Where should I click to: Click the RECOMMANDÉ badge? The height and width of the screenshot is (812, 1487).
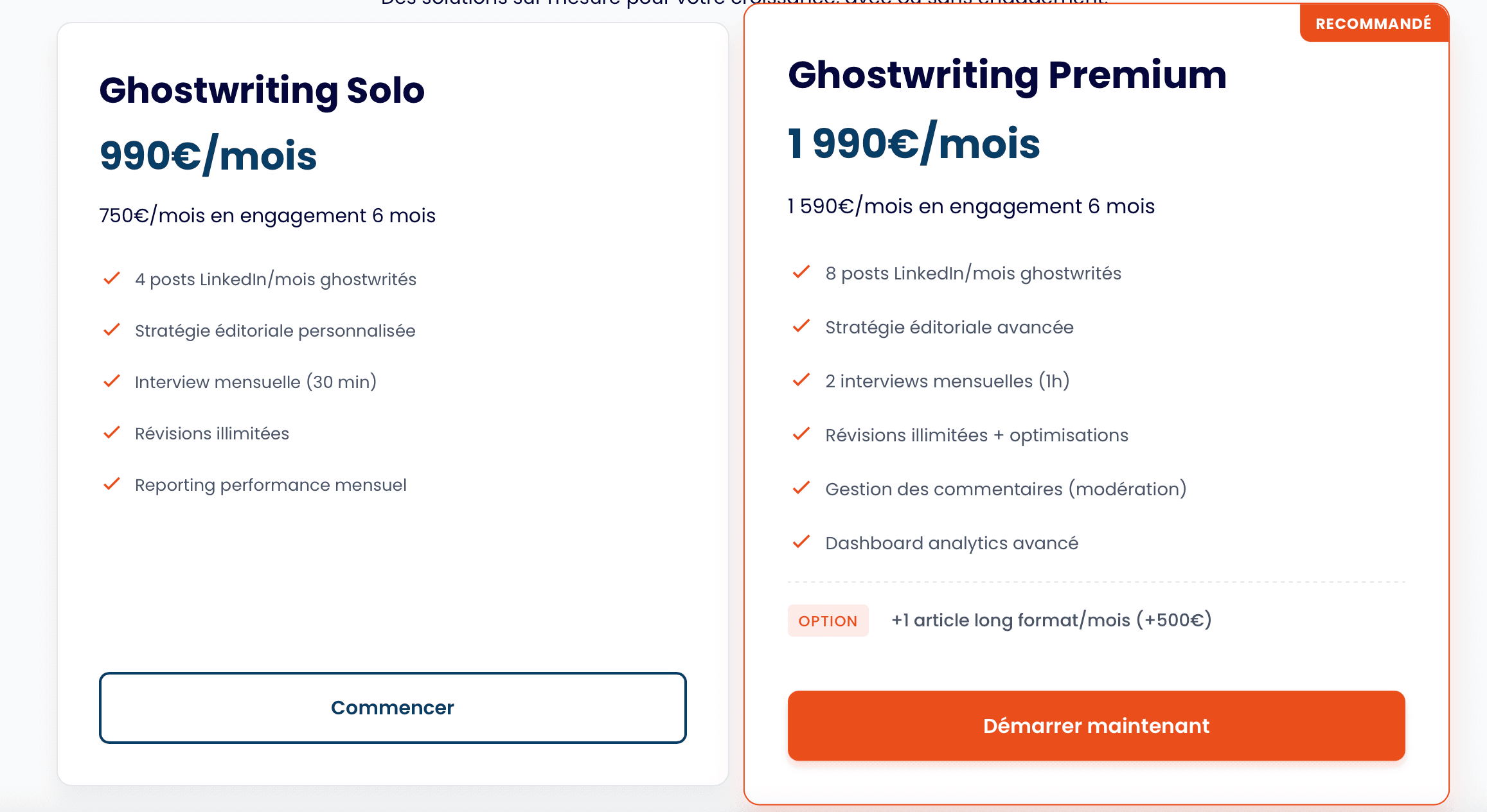(1373, 24)
